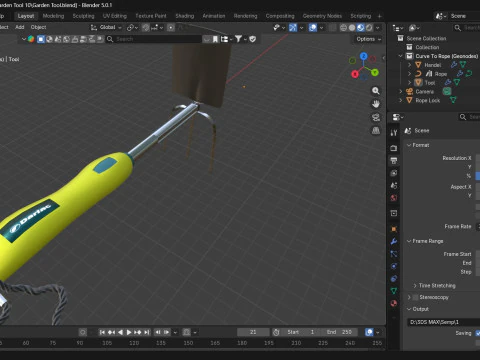This screenshot has height=360, width=480.
Task: Open the Tool properties tab
Action: (x=394, y=133)
